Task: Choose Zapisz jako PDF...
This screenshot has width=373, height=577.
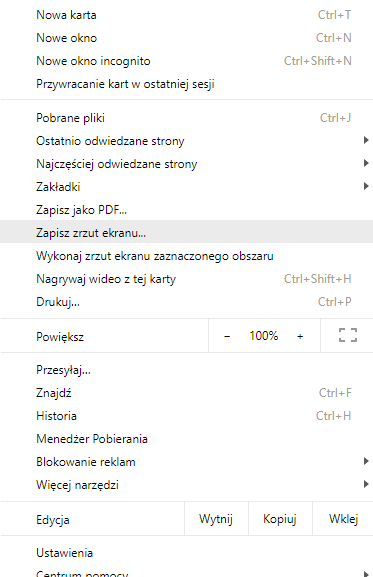Action: [x=186, y=210]
